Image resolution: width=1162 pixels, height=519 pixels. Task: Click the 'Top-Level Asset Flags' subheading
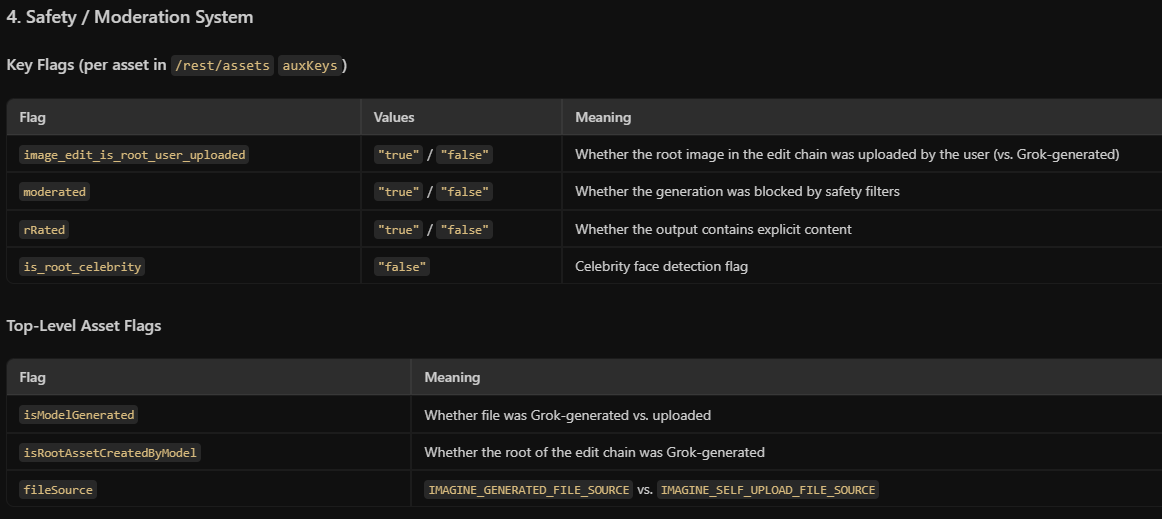pyautogui.click(x=84, y=325)
